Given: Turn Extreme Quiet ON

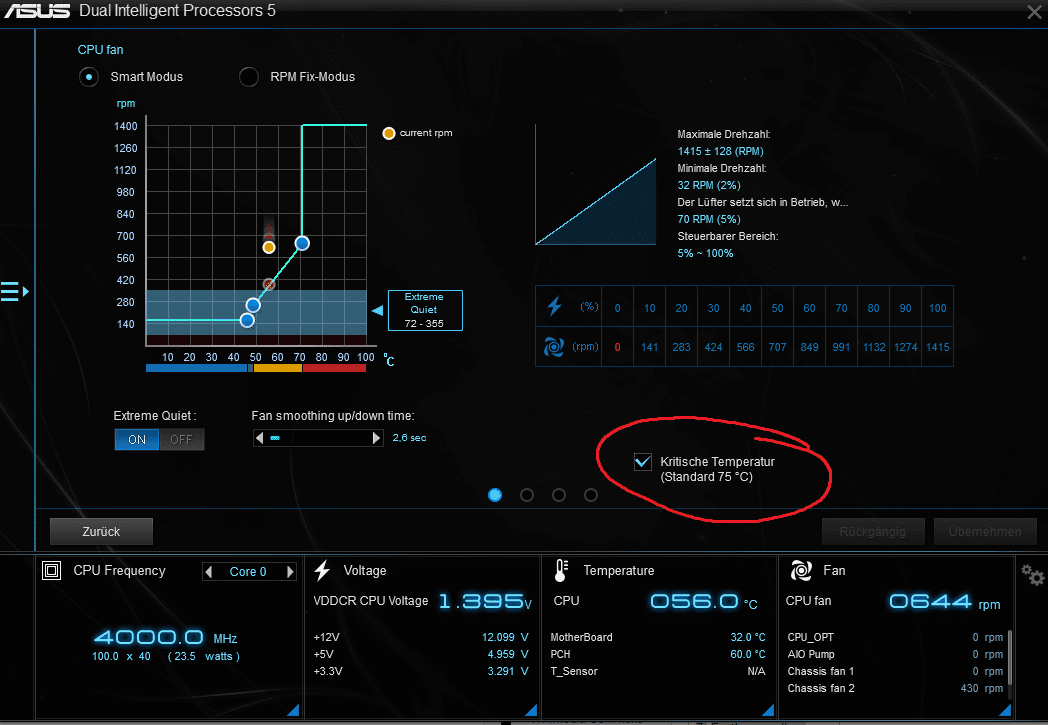Looking at the screenshot, I should click(x=137, y=440).
